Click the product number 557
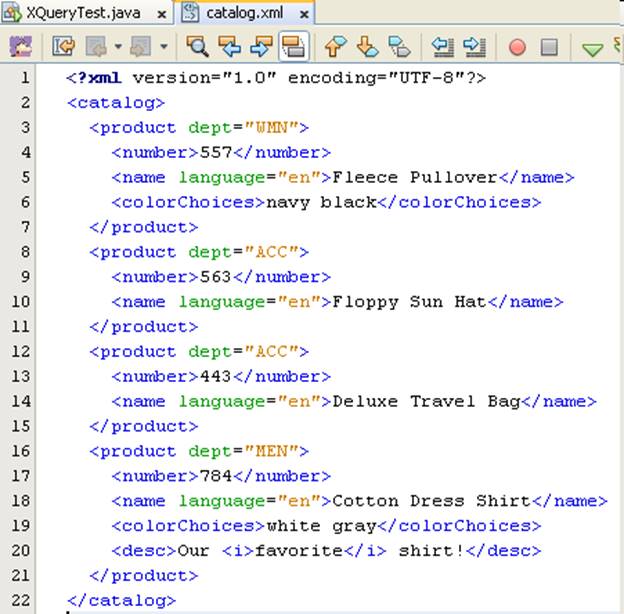This screenshot has height=614, width=624. [216, 152]
